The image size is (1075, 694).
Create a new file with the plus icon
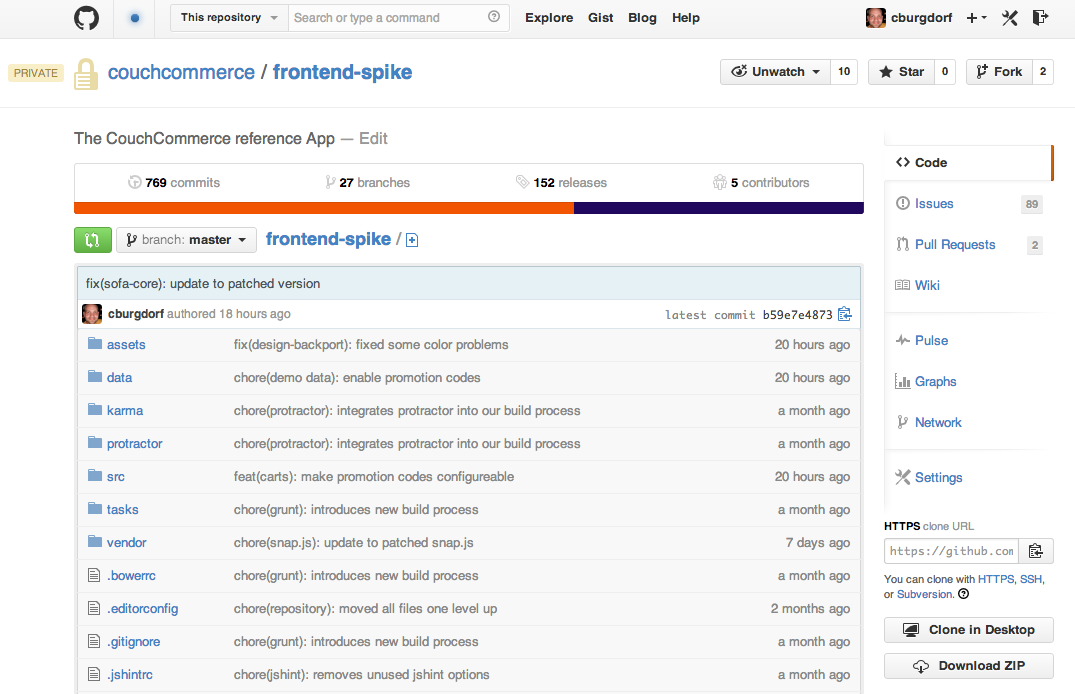(x=412, y=240)
